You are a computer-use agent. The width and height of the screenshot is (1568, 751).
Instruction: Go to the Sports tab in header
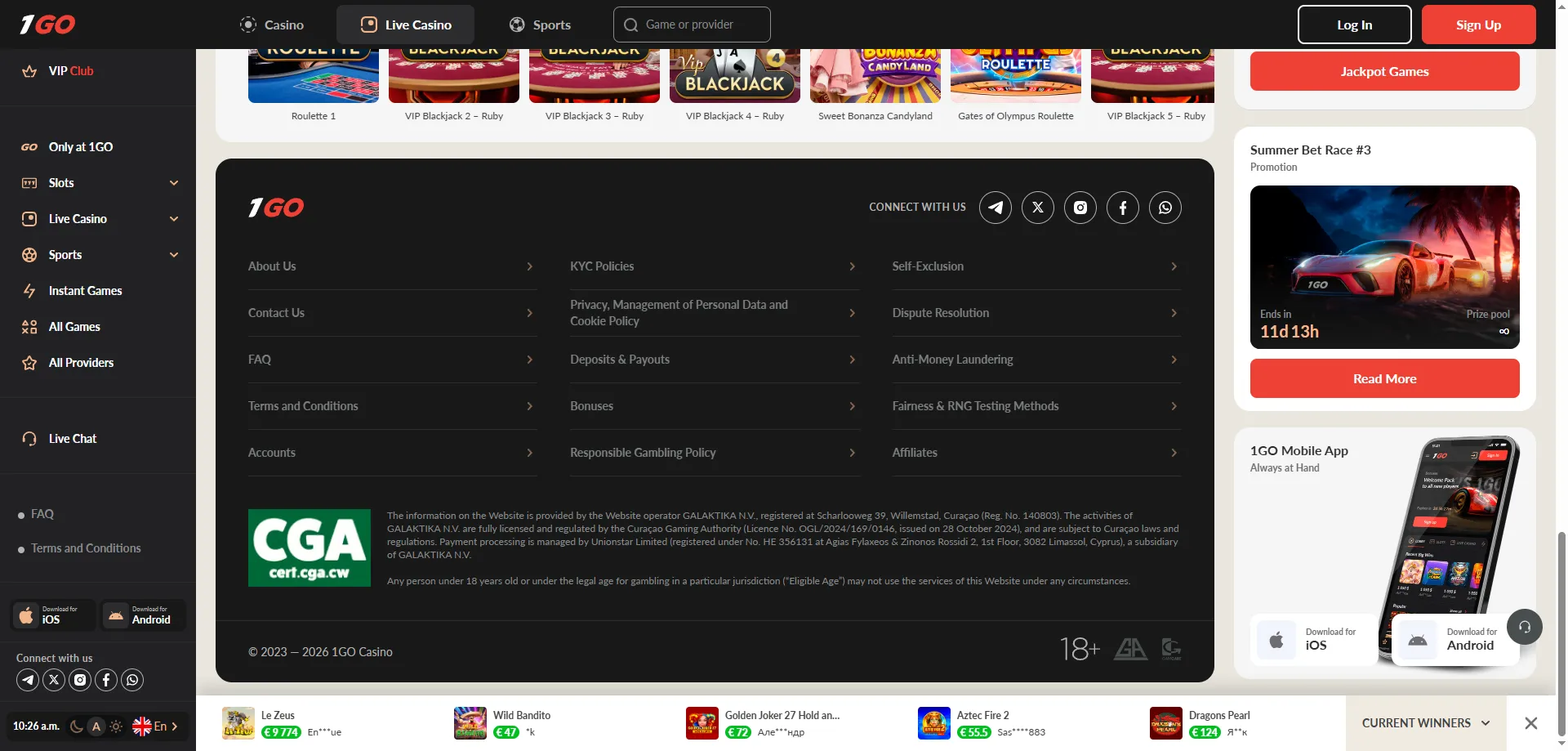click(x=540, y=25)
